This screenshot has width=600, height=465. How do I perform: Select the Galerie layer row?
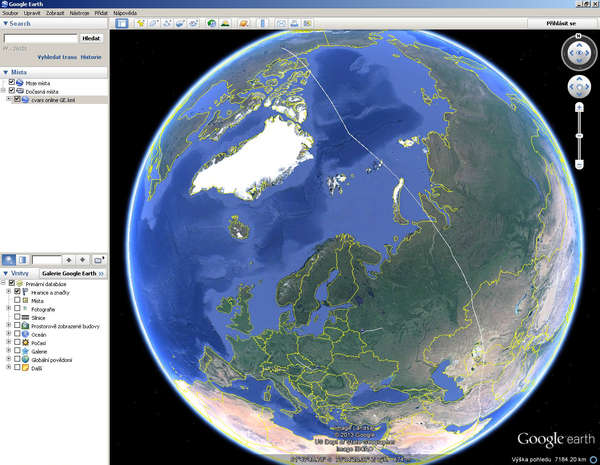(39, 351)
